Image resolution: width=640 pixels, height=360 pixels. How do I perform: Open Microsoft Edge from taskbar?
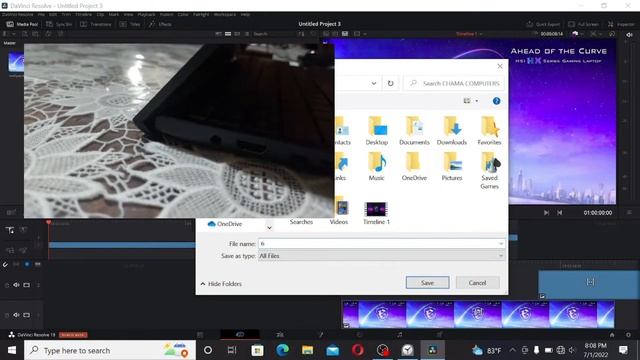tap(282, 350)
